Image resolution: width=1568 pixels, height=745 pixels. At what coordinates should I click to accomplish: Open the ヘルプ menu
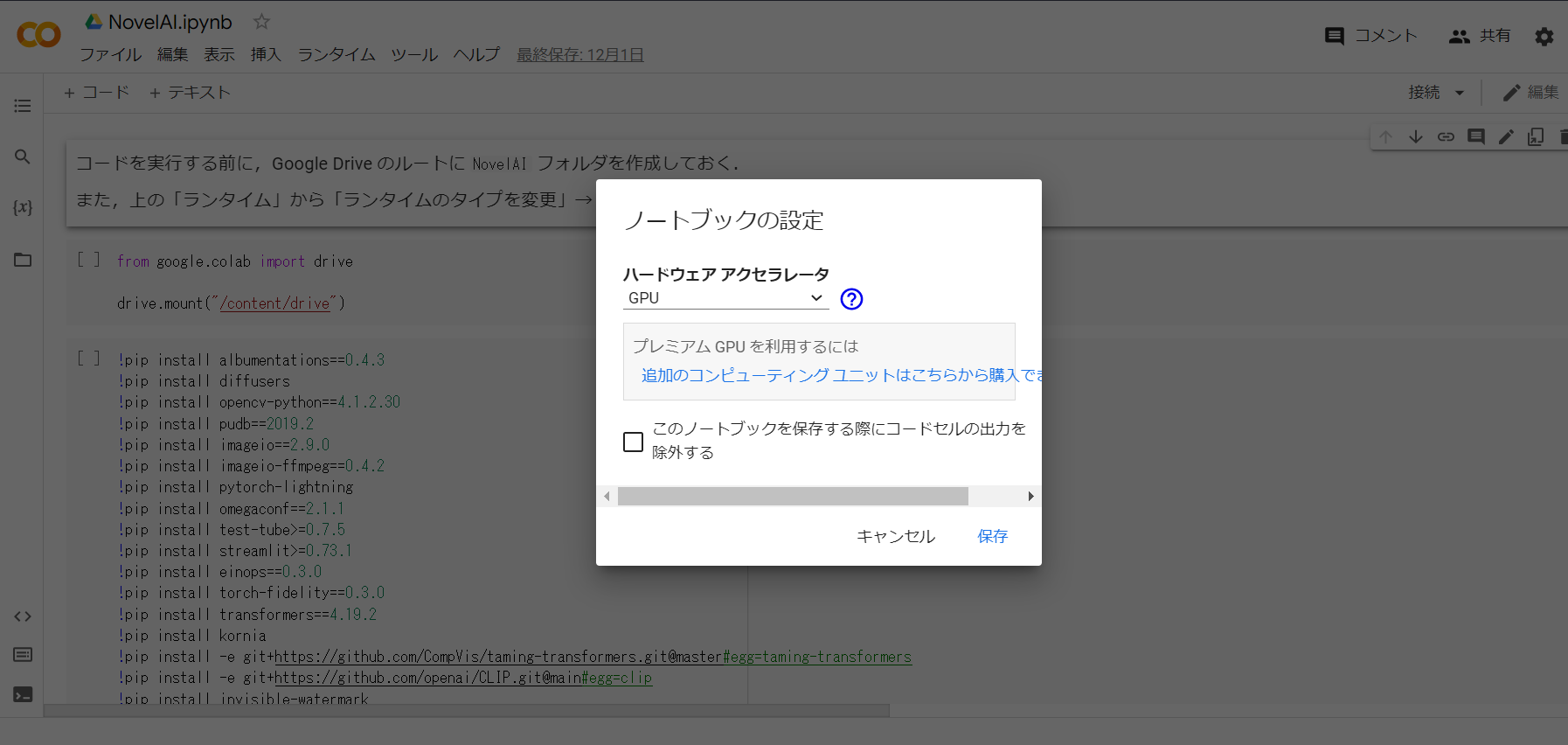(476, 54)
